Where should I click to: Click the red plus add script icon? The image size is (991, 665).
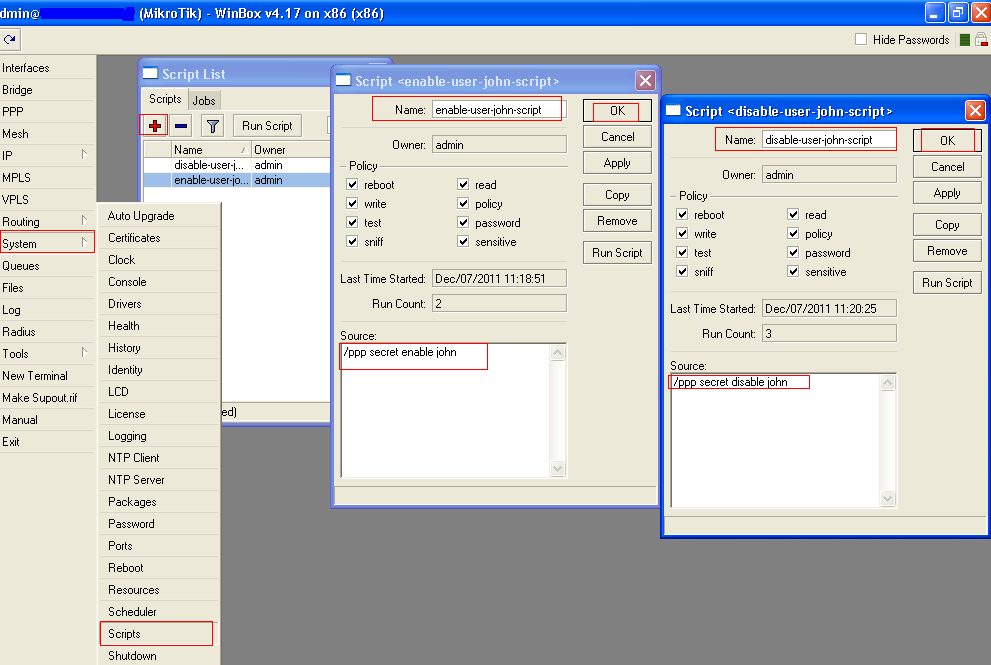[x=154, y=126]
